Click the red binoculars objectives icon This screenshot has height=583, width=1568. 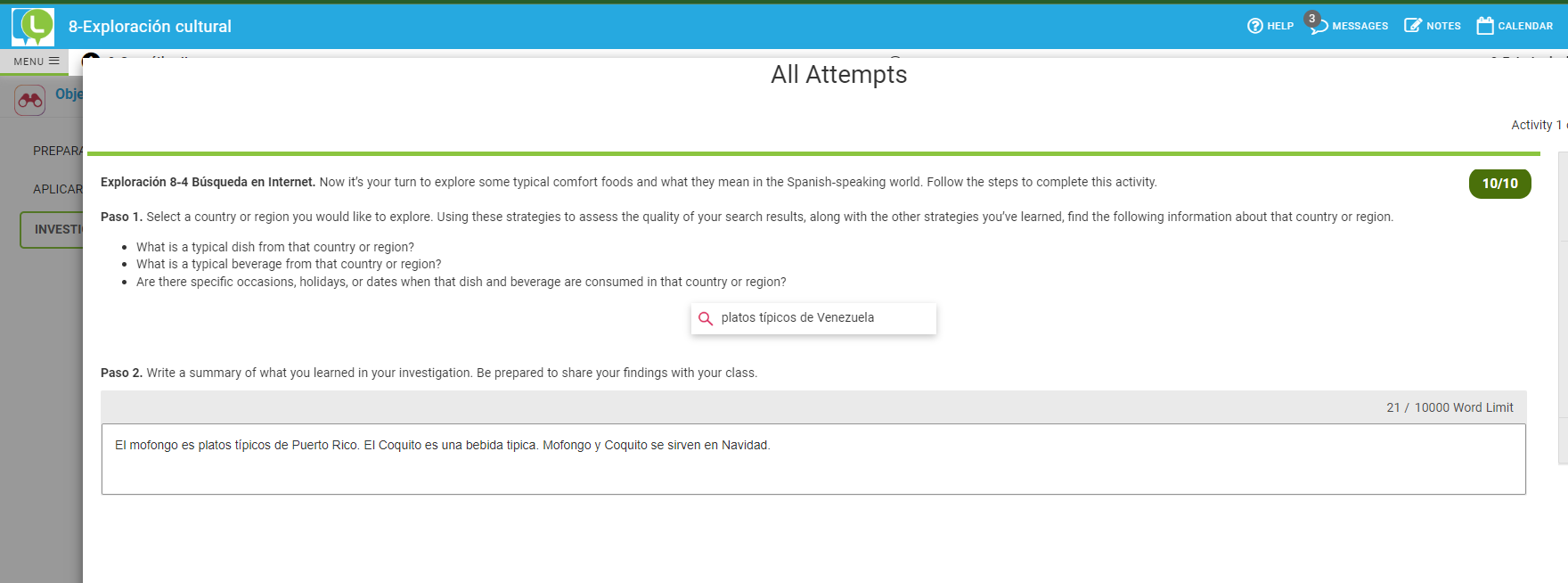[x=30, y=100]
